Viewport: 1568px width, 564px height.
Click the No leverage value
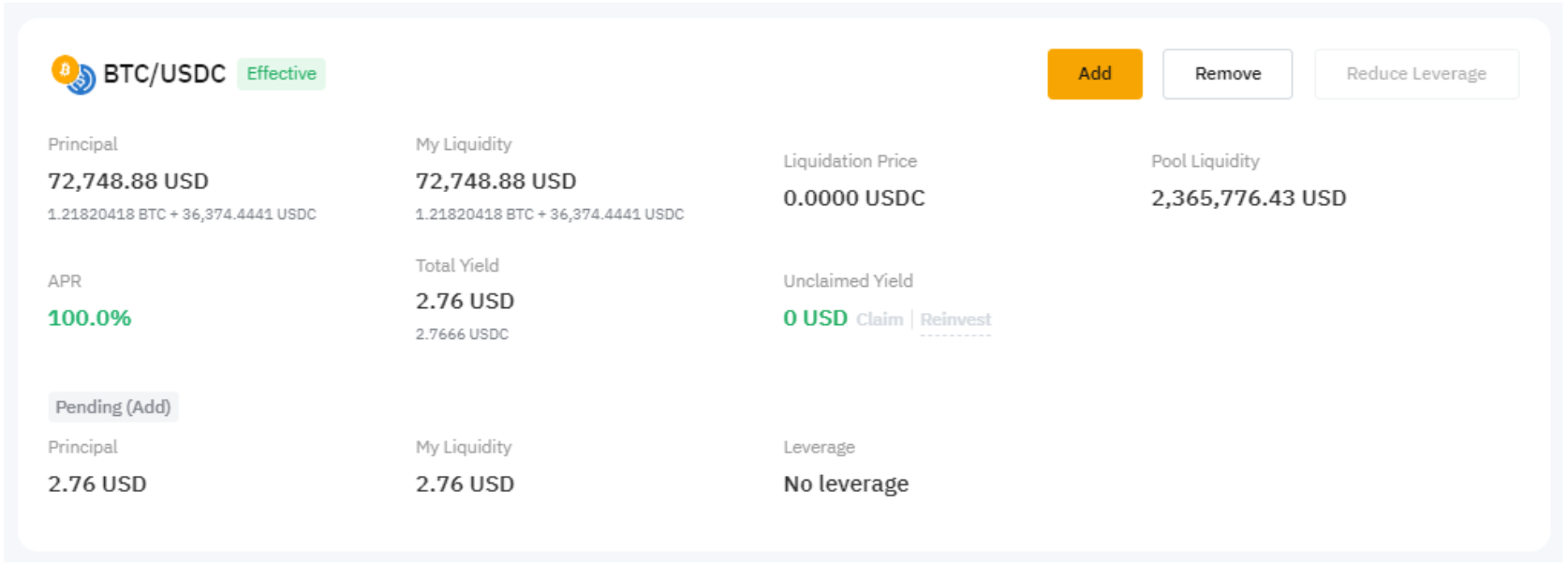(846, 483)
